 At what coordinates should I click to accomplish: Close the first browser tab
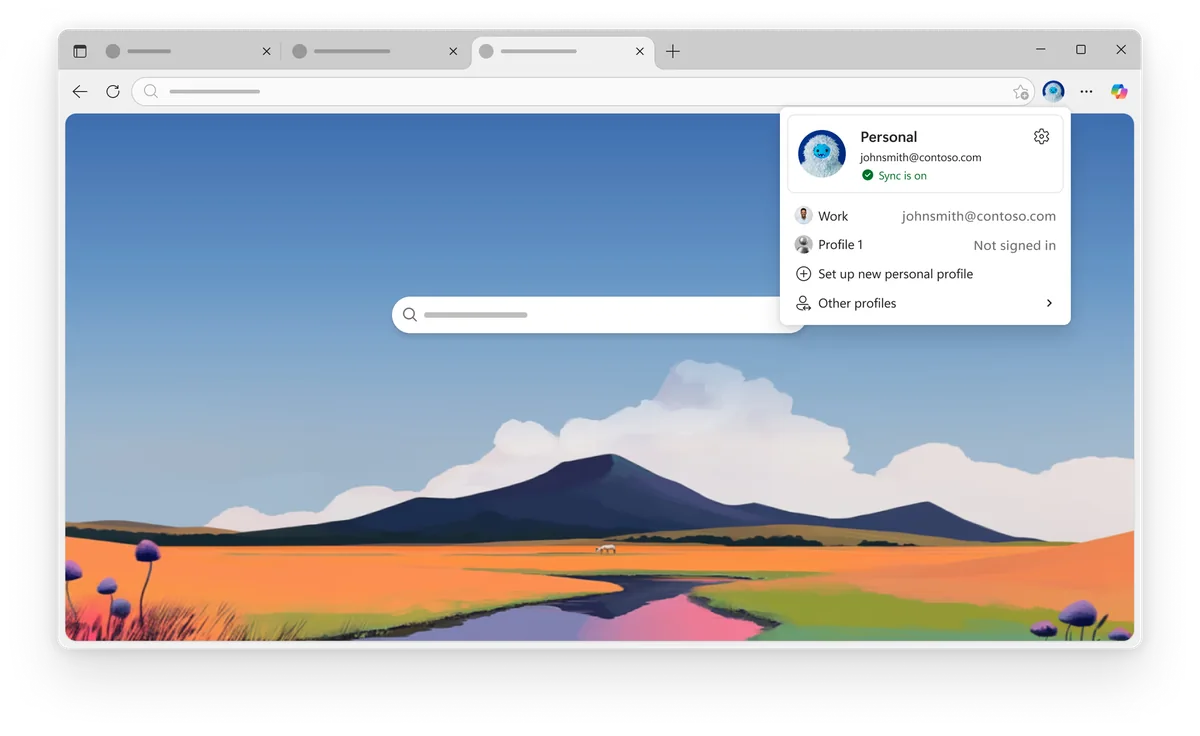click(x=265, y=51)
